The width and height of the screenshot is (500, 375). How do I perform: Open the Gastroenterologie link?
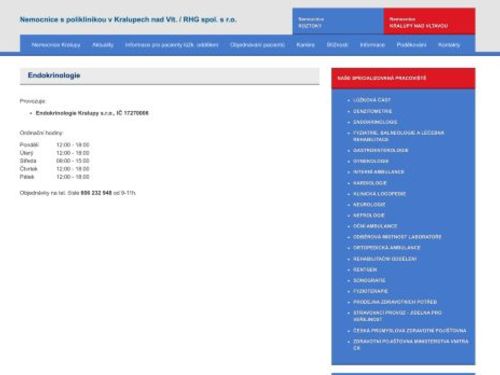pyautogui.click(x=380, y=150)
